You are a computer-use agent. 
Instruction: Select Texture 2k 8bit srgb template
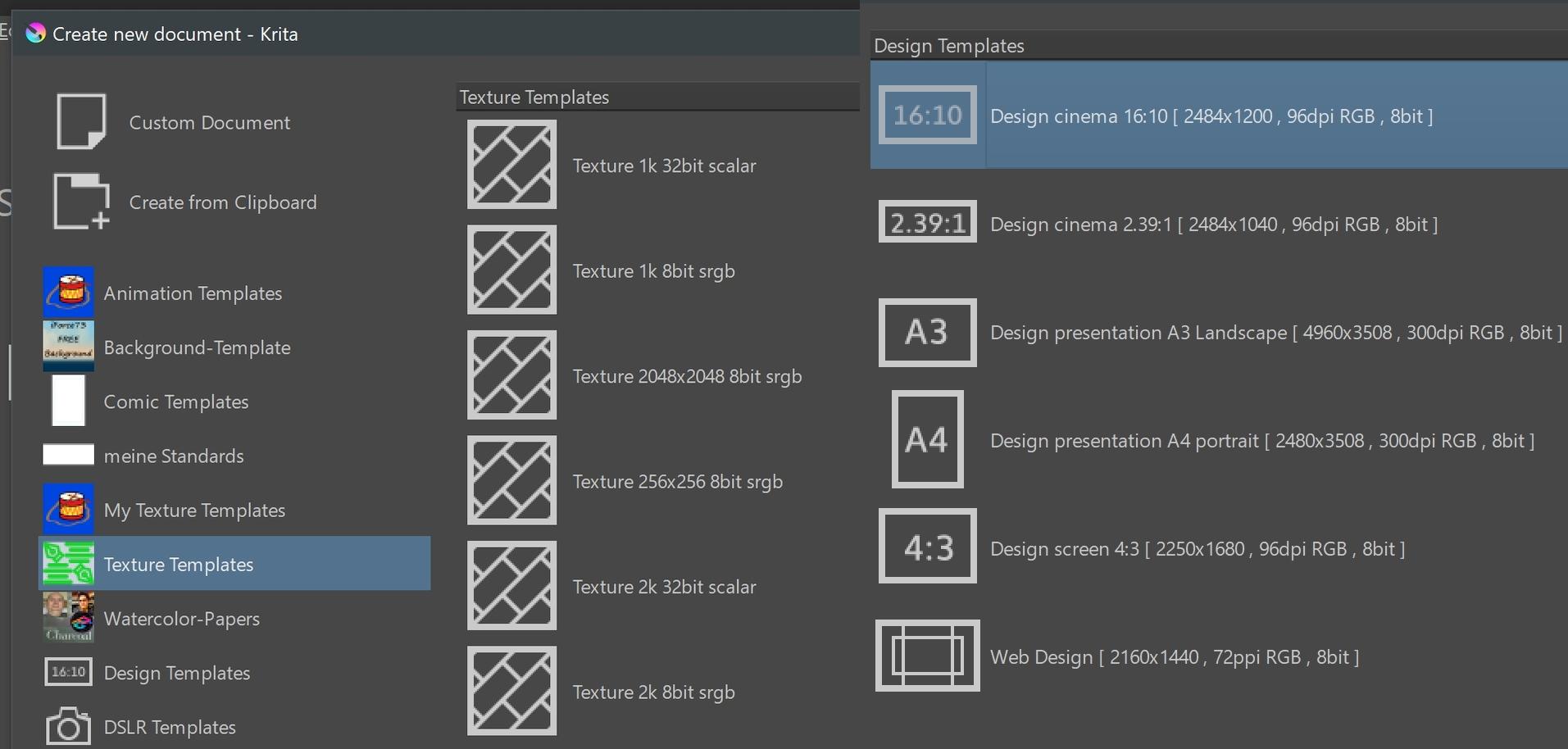[652, 692]
